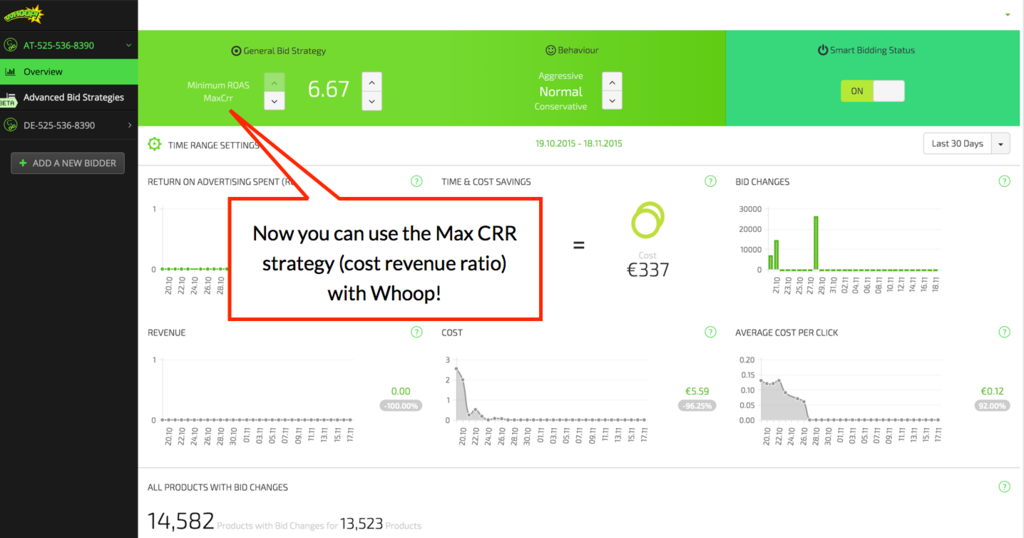The width and height of the screenshot is (1024, 538).
Task: Click the €5.59 cost value
Action: click(x=697, y=391)
